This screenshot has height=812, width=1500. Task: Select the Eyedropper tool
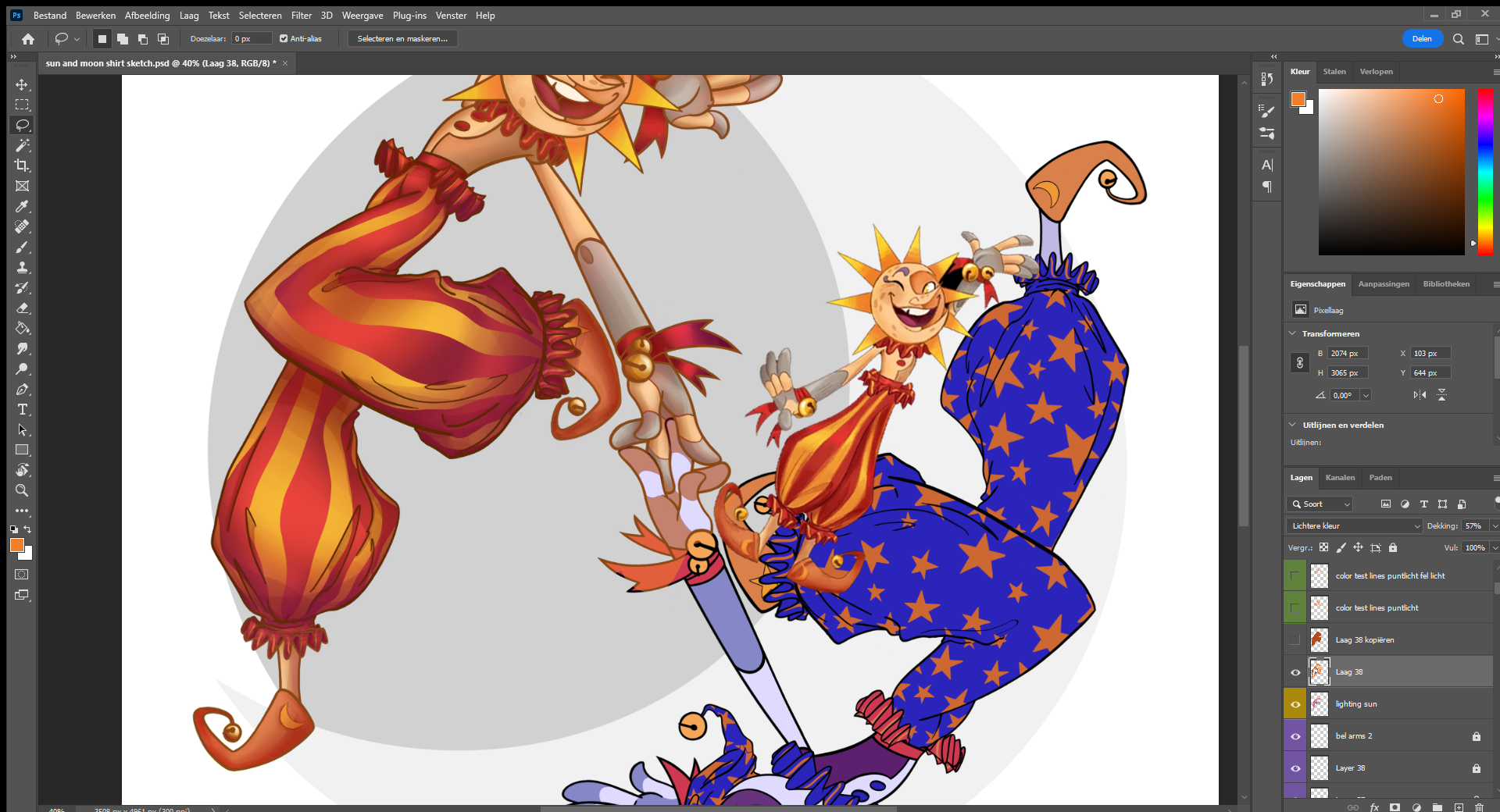point(22,206)
